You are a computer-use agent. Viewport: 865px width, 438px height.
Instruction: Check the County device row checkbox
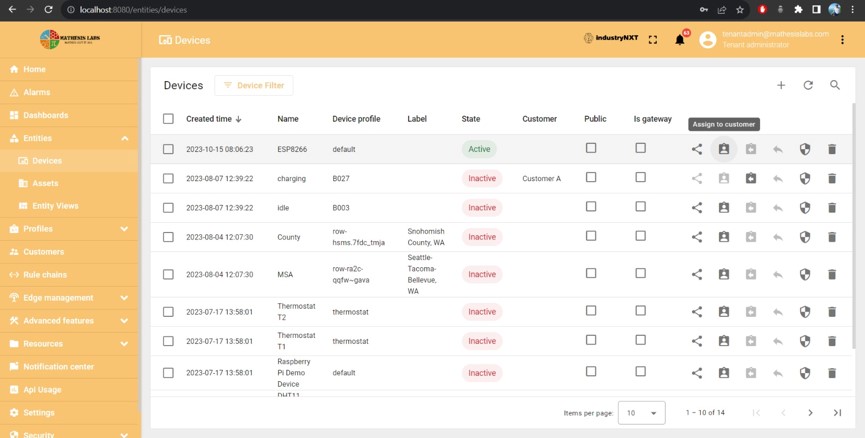coord(168,237)
